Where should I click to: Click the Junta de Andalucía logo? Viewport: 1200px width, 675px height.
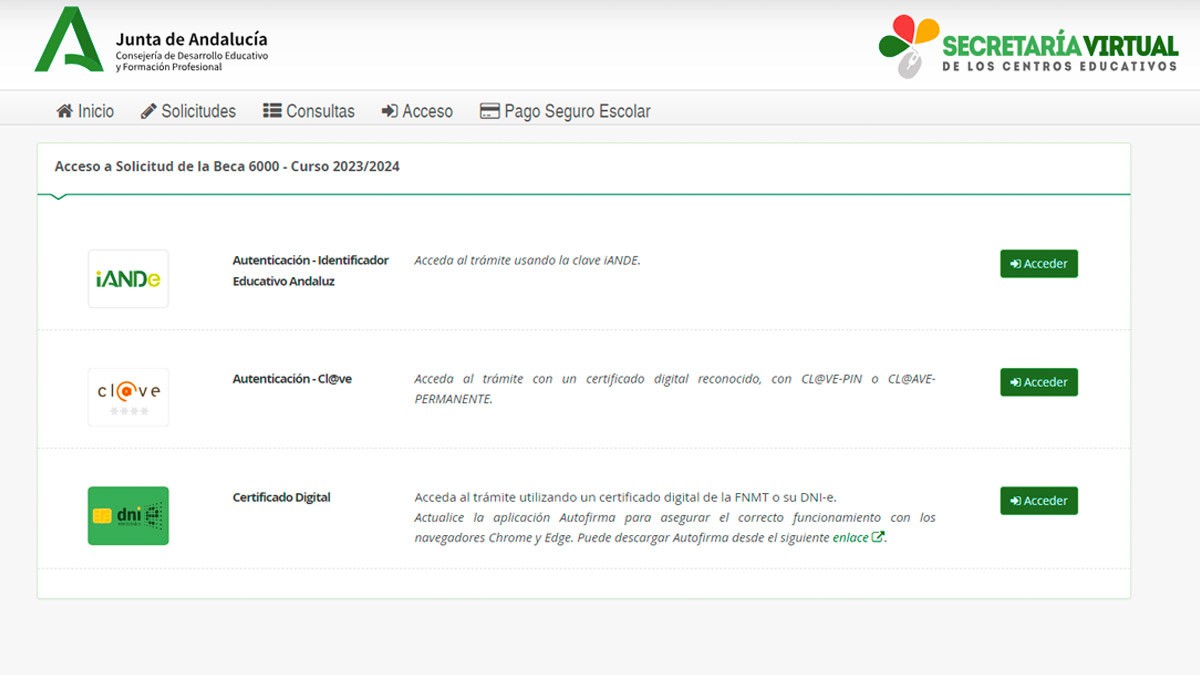pyautogui.click(x=152, y=41)
